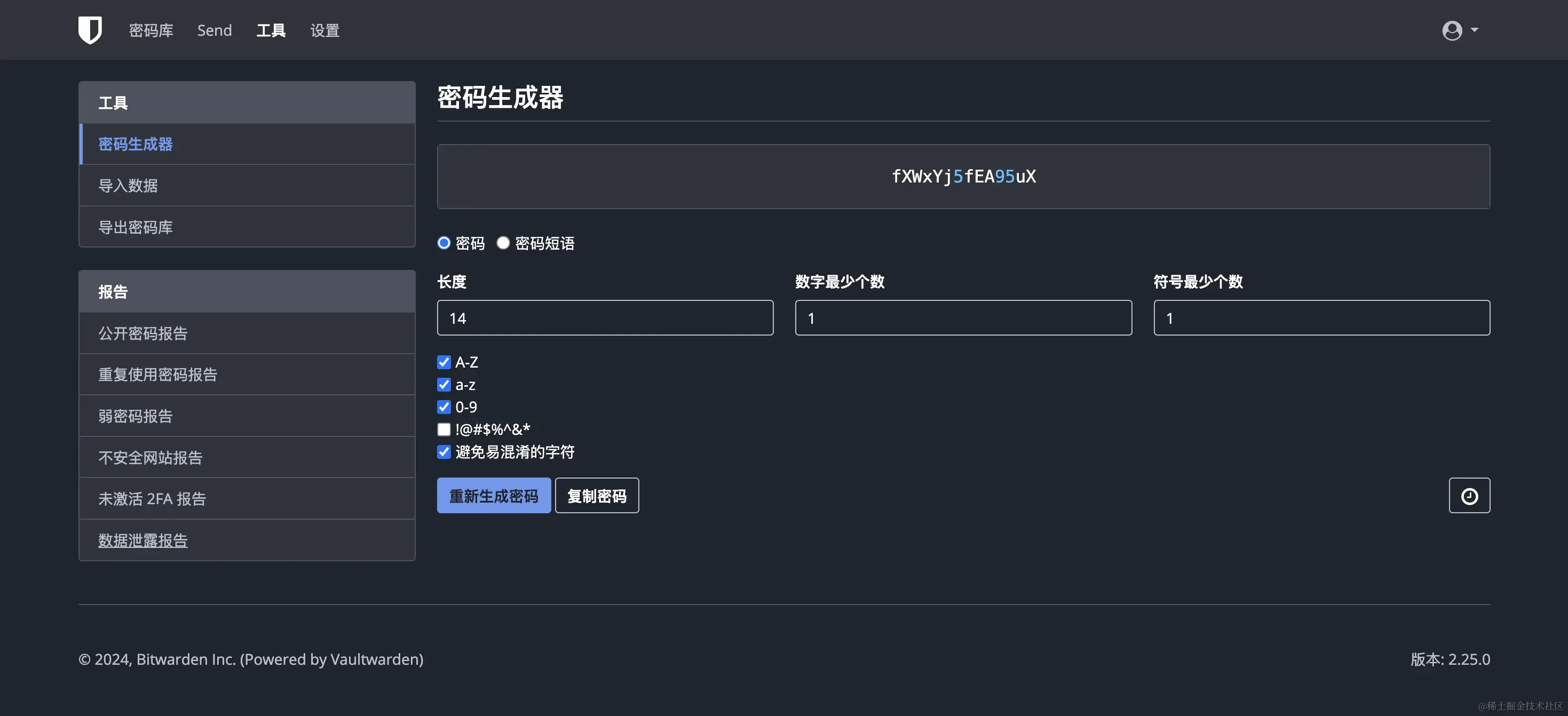Expand the account dropdown caret

(1474, 29)
